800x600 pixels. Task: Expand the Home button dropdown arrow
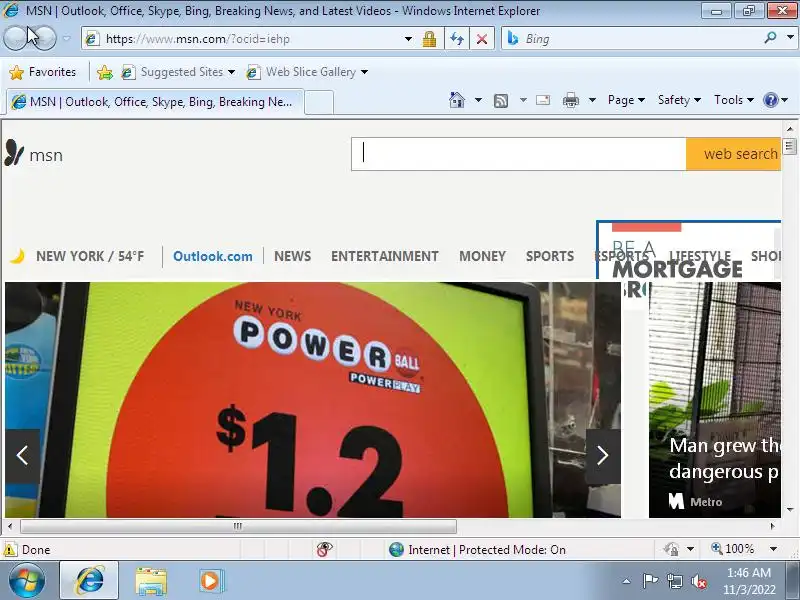pyautogui.click(x=478, y=100)
